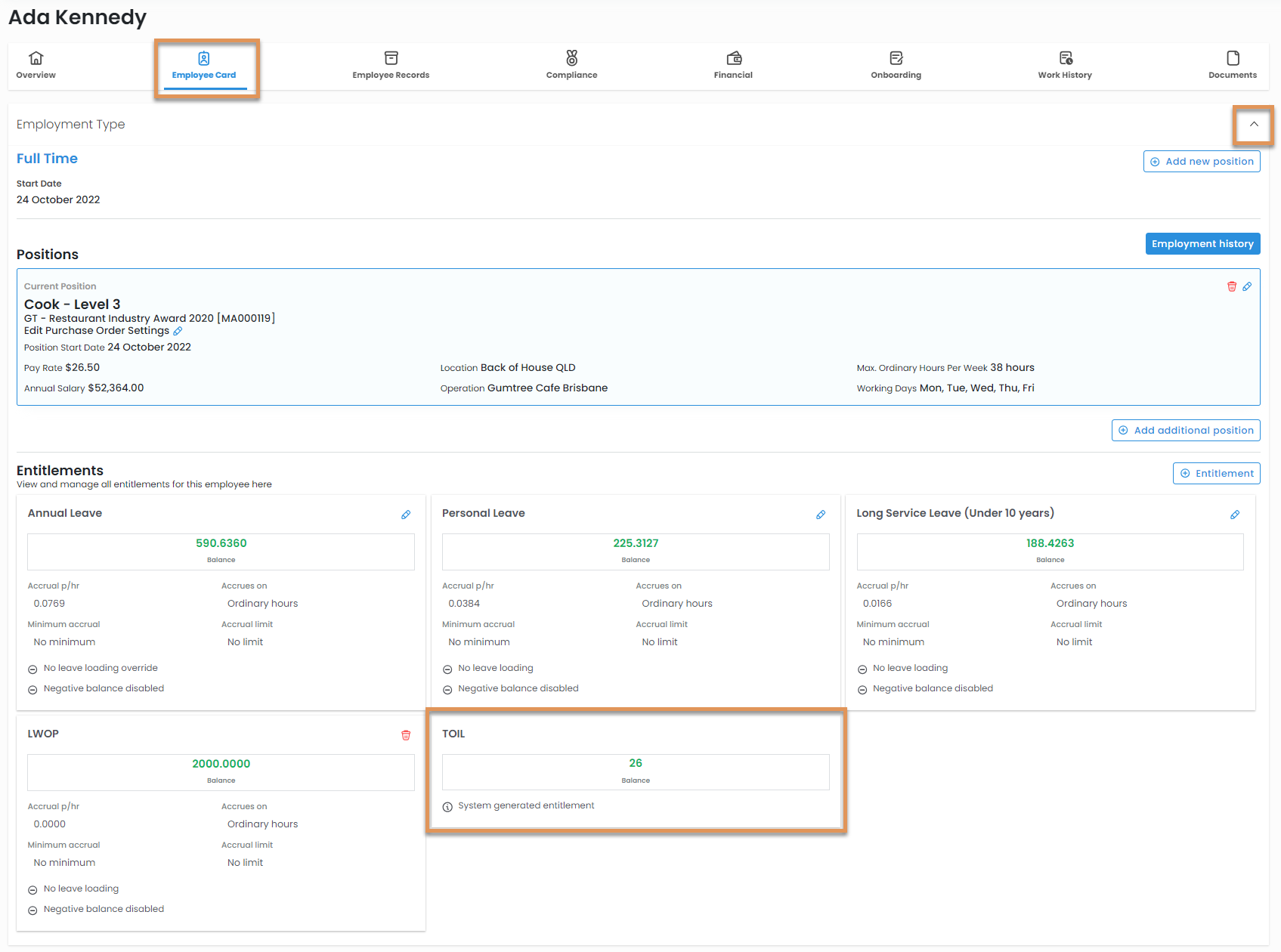
Task: Click the delete trash icon on Current Position
Action: 1231,286
